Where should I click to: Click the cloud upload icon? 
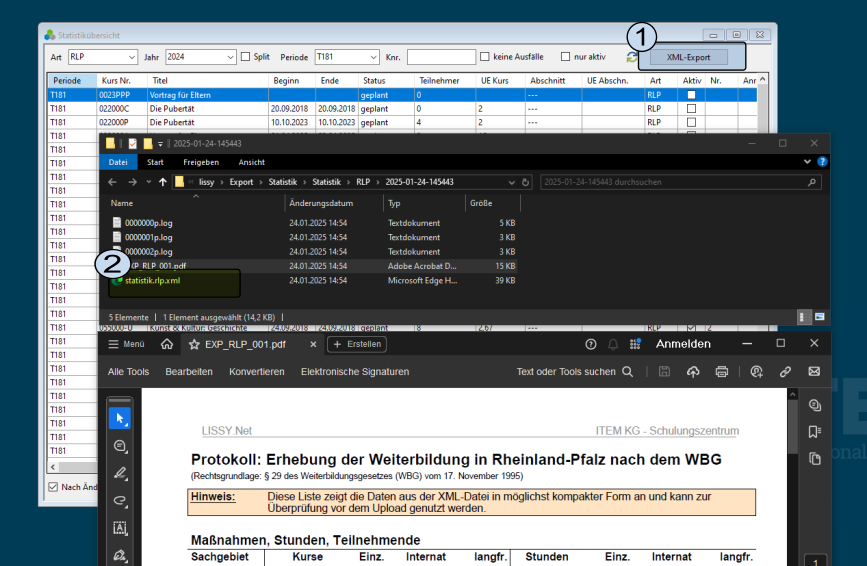click(x=693, y=372)
